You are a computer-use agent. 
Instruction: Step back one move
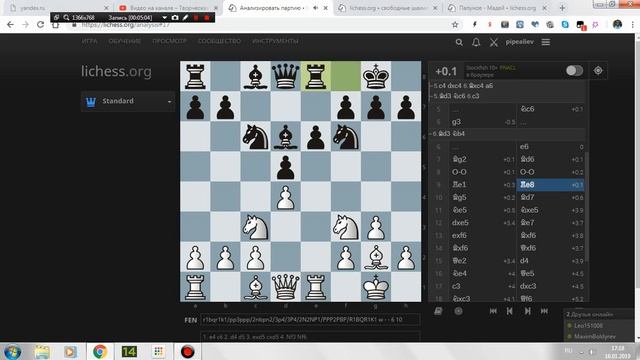tap(509, 311)
